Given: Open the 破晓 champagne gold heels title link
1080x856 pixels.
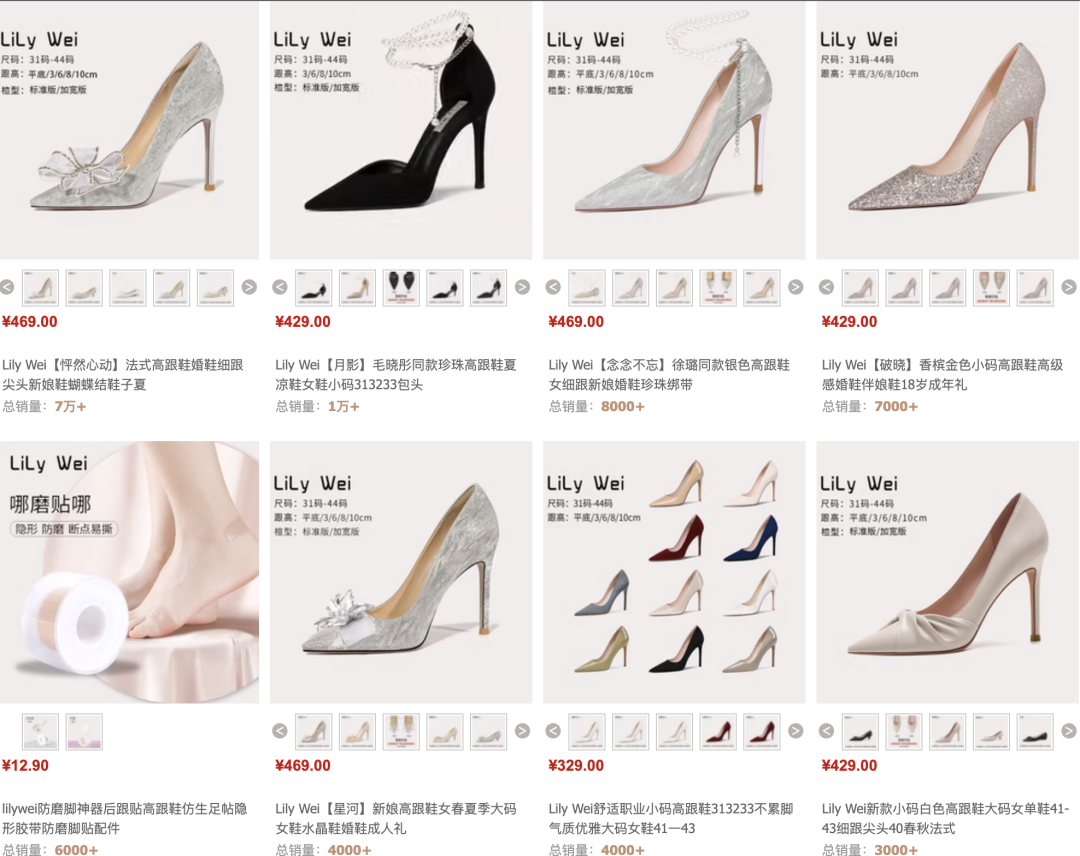Looking at the screenshot, I should (942, 375).
